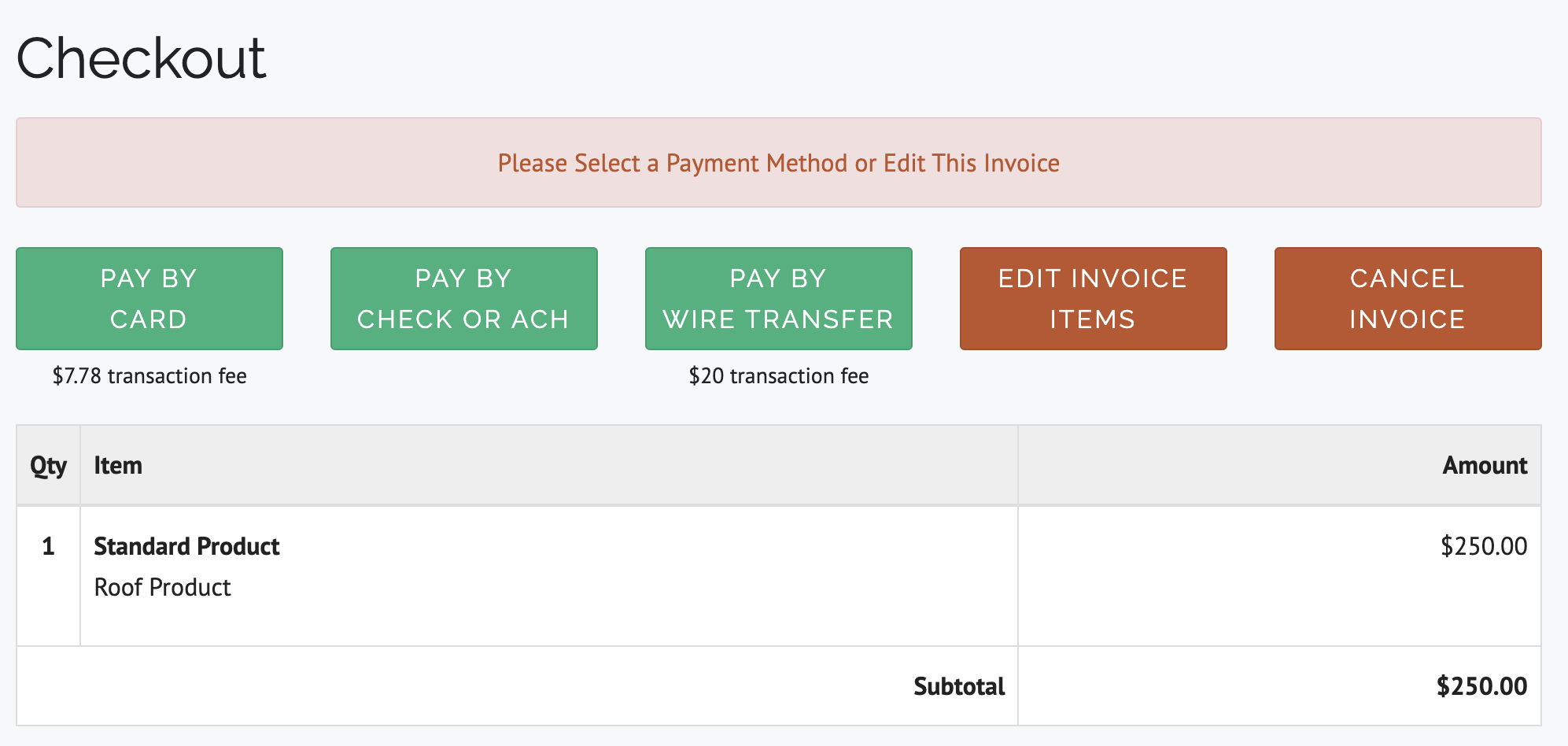Click the Amount column header
The height and width of the screenshot is (746, 1568).
coord(1485,465)
